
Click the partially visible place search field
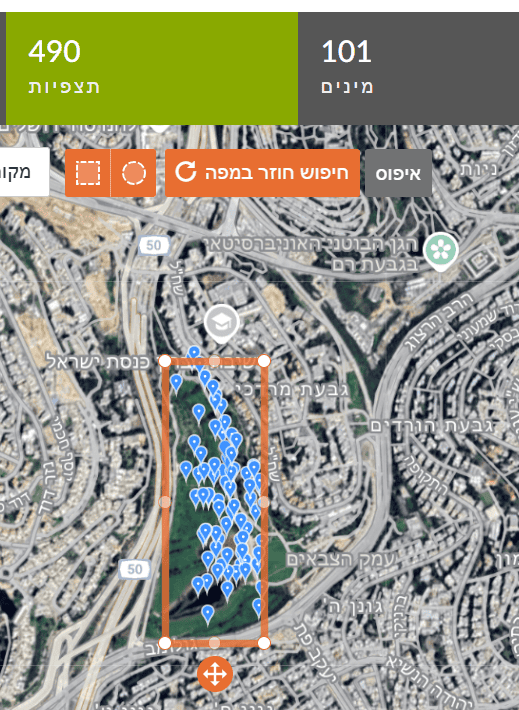point(24,172)
